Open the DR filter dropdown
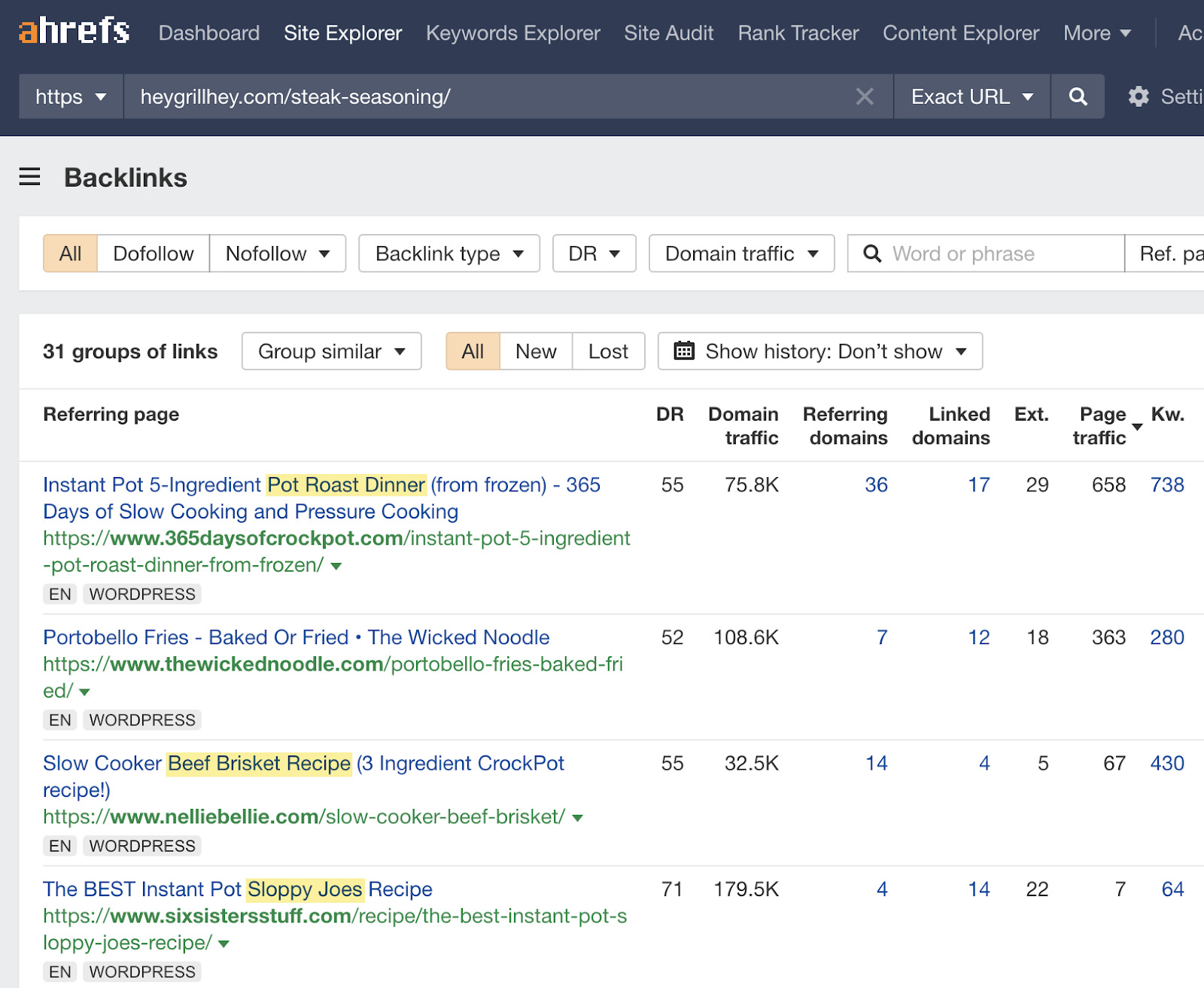1204x988 pixels. 594,254
